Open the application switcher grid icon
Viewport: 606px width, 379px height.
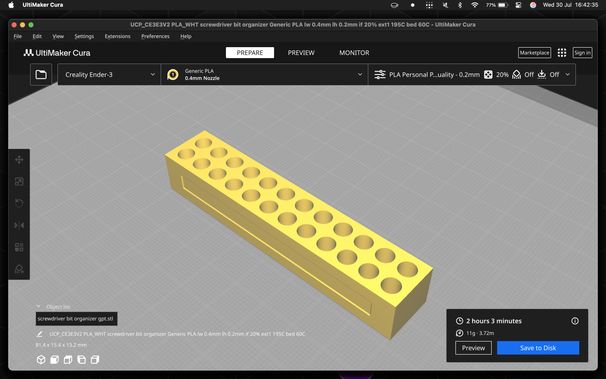[x=562, y=53]
